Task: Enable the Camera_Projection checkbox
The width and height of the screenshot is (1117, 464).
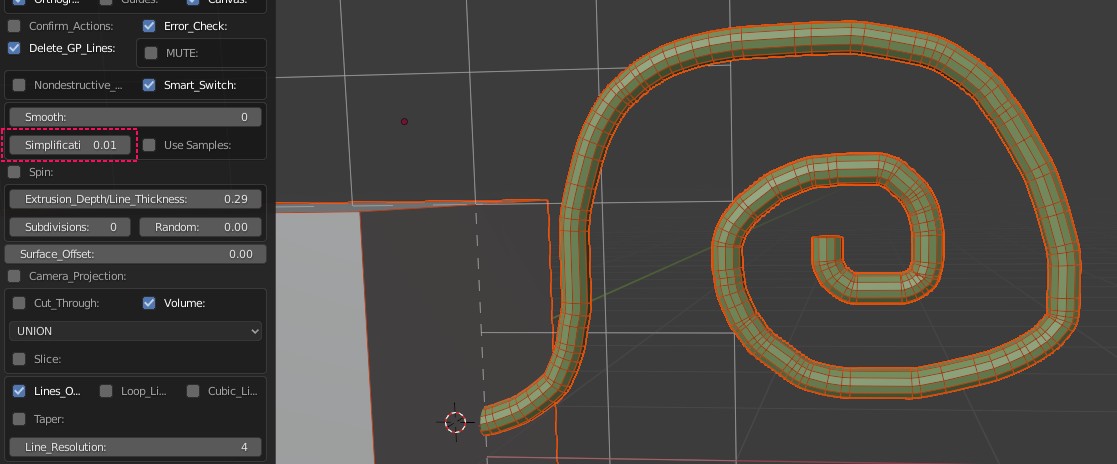Action: 15,276
